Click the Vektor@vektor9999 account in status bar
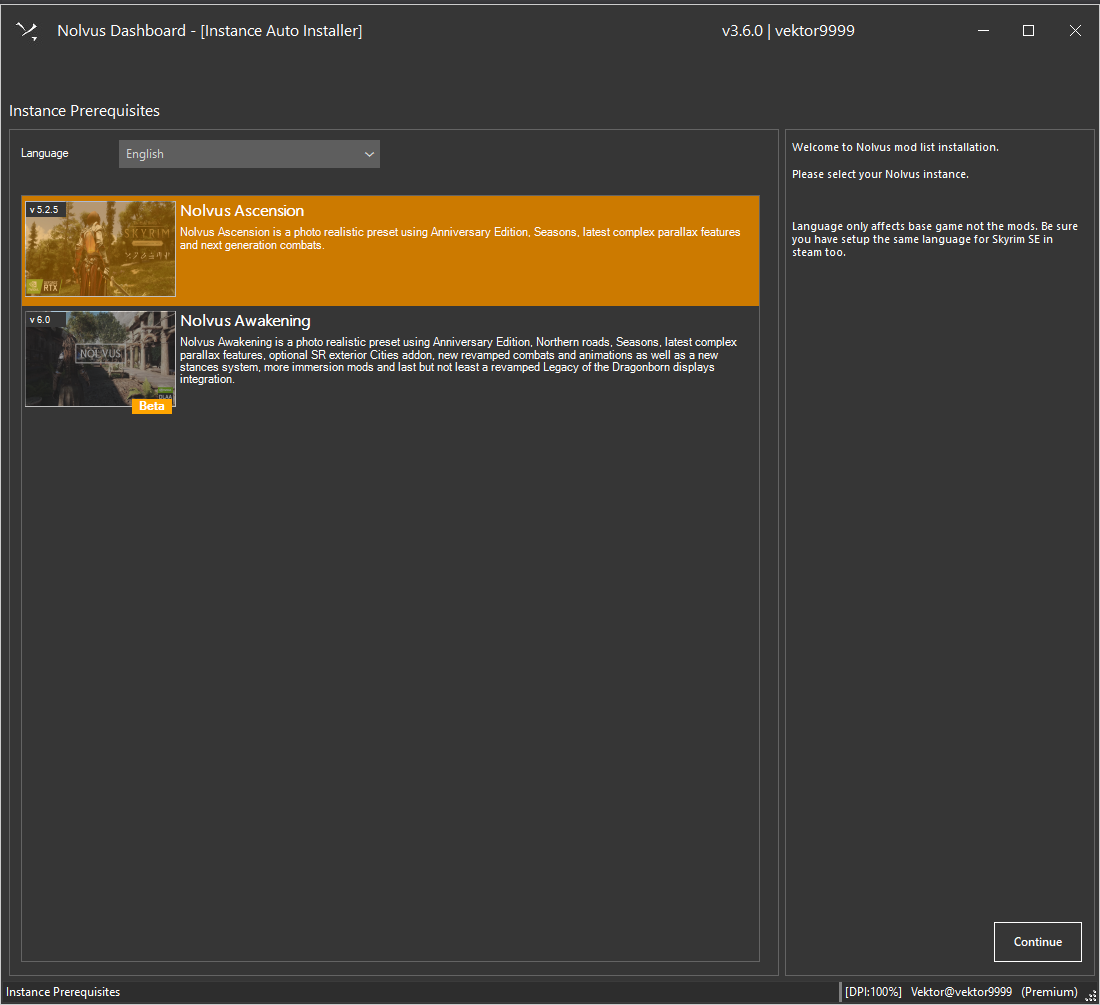Viewport: 1100px width, 1005px height. coord(961,992)
